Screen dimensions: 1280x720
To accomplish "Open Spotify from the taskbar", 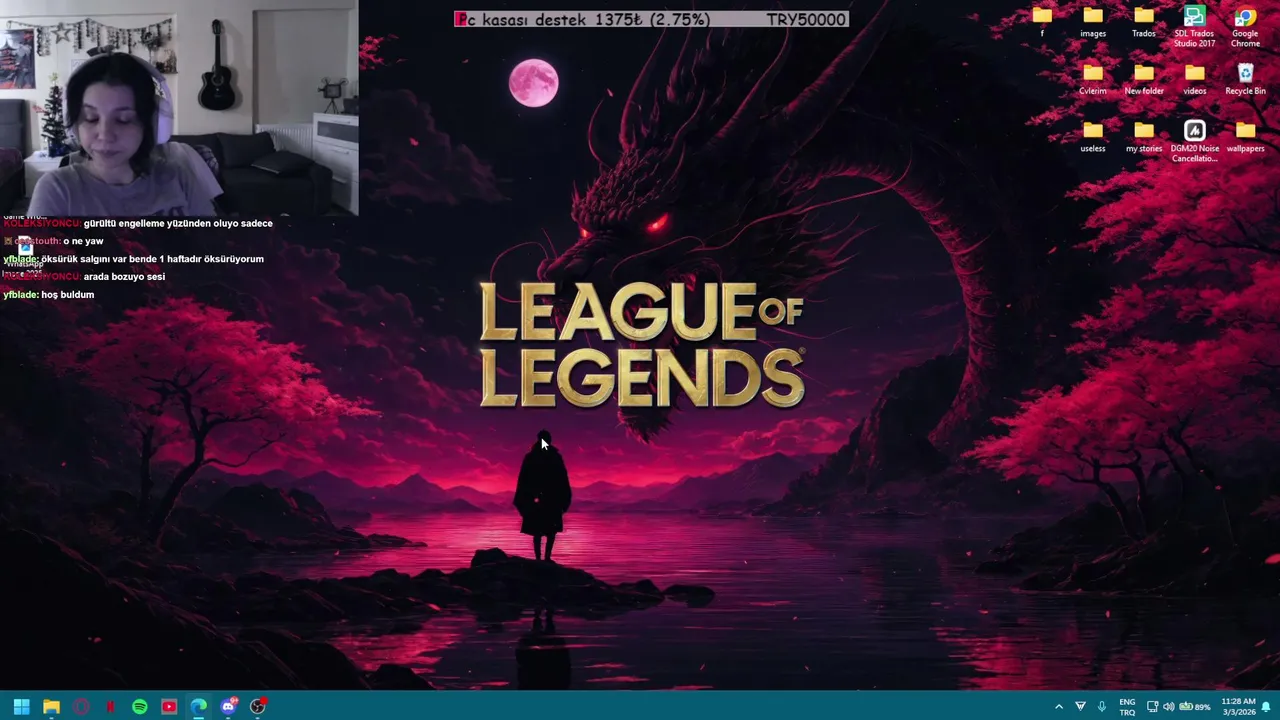I will point(140,707).
